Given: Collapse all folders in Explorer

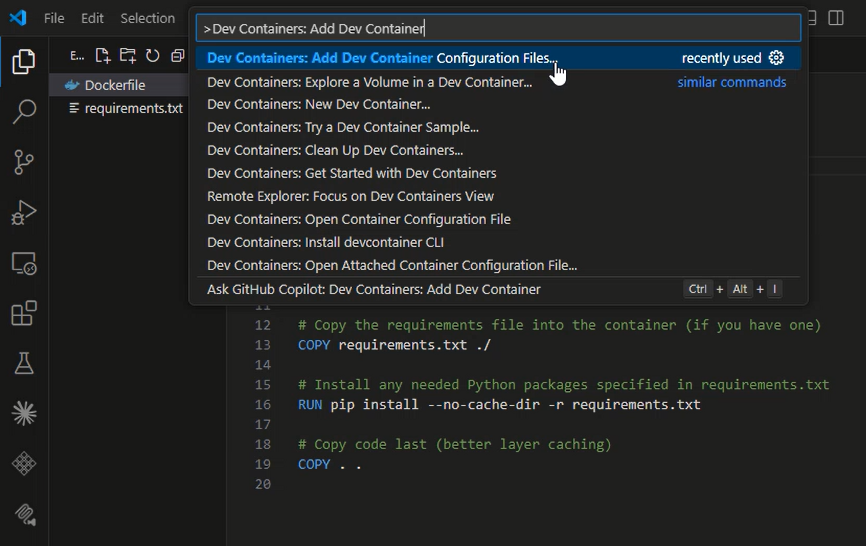Looking at the screenshot, I should pyautogui.click(x=177, y=56).
